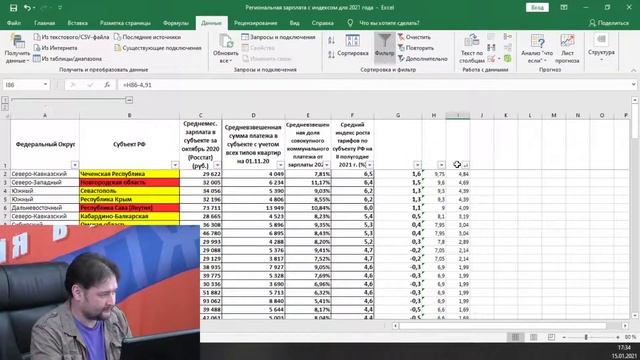Select the Республика Крым cell
The width and height of the screenshot is (640, 360).
(x=129, y=200)
